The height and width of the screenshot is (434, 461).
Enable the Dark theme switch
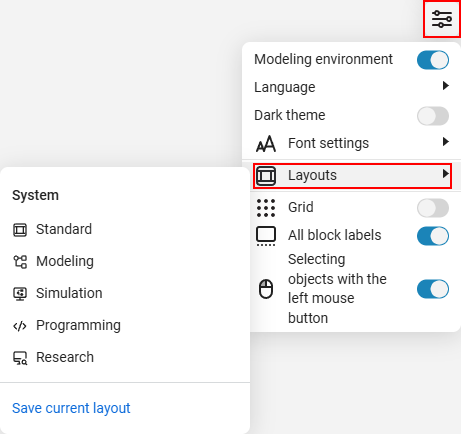coord(433,116)
